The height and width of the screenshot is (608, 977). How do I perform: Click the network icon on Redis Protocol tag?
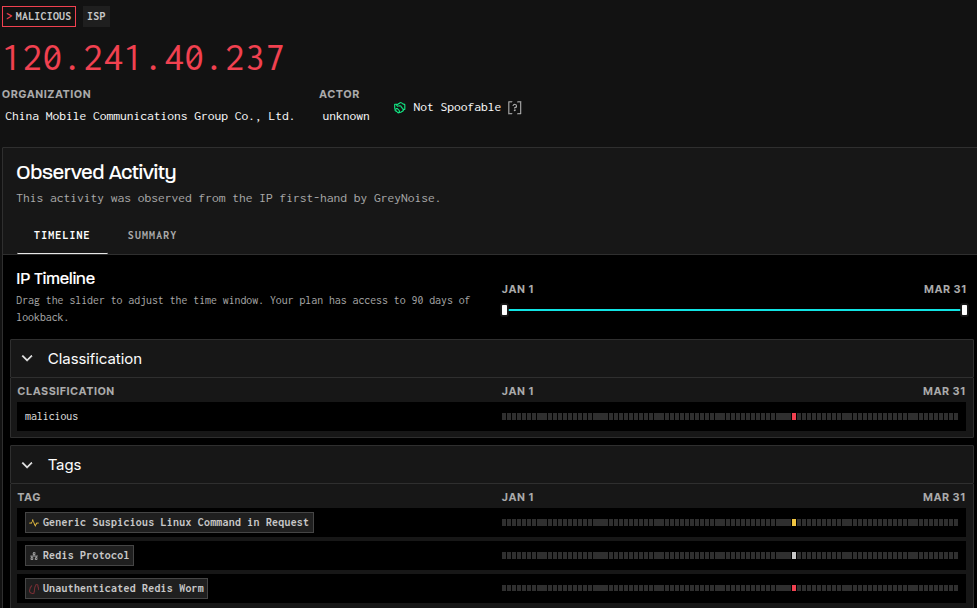coord(34,556)
